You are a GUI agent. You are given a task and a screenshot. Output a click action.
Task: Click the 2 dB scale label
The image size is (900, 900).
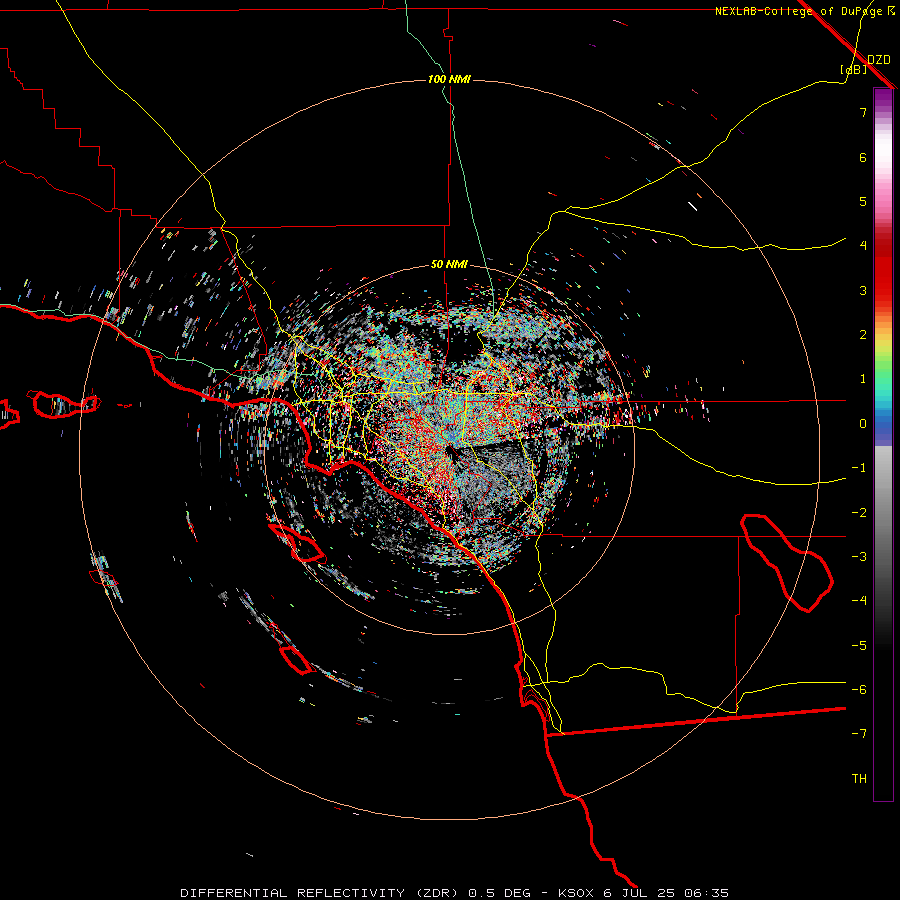863,335
